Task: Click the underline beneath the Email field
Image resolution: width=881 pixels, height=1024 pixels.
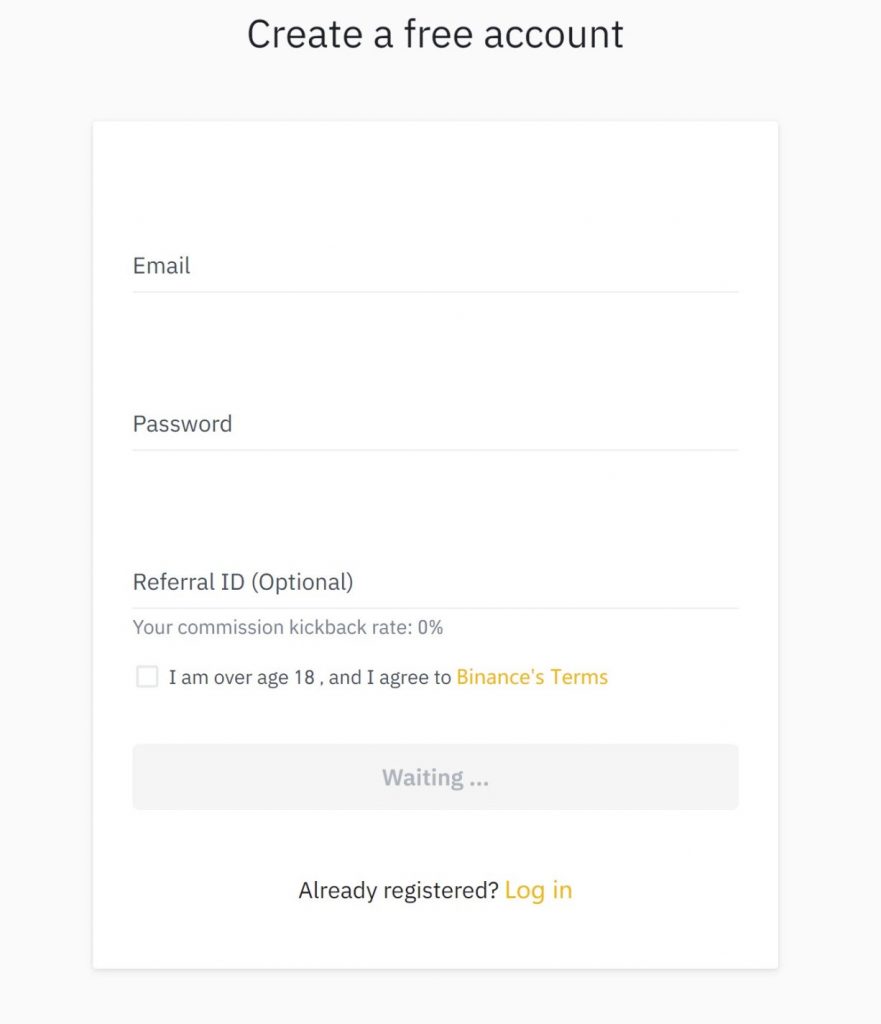Action: coord(435,292)
